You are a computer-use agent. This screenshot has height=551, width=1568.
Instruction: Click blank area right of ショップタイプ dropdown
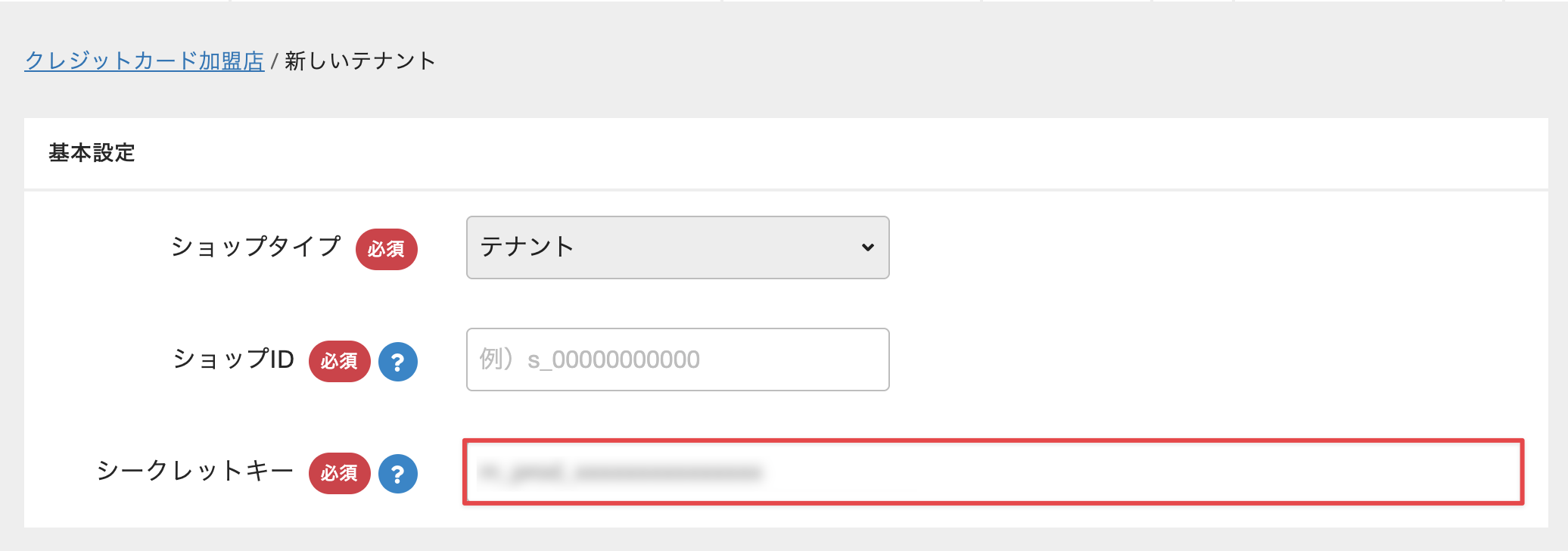point(1211,247)
